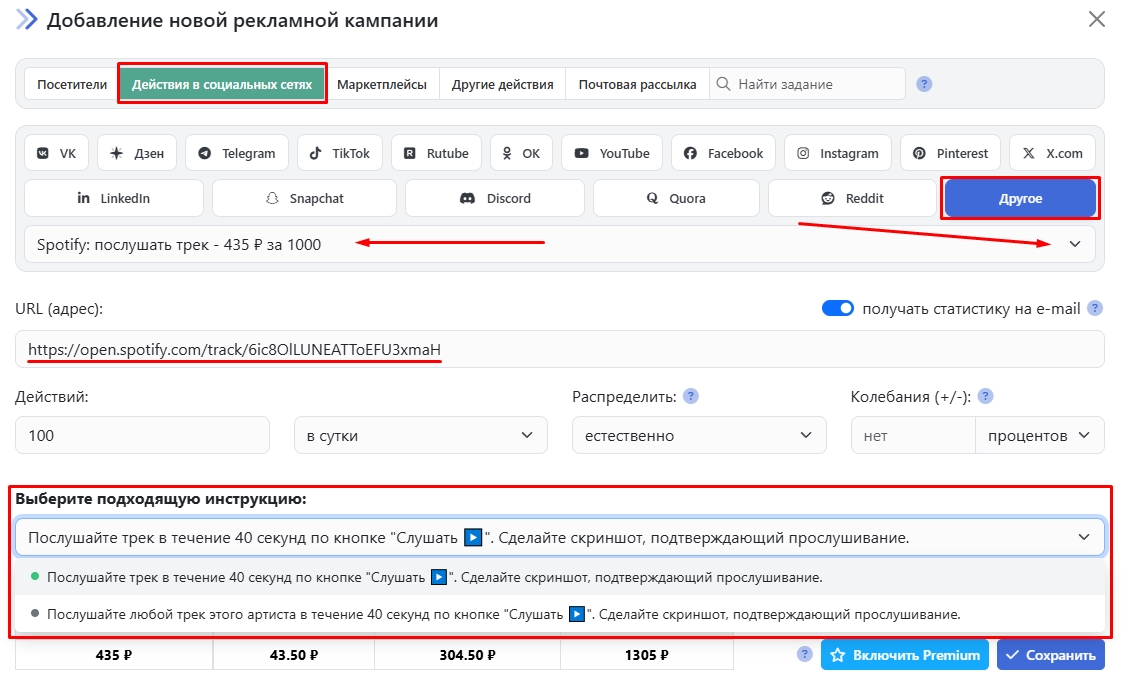This screenshot has height=683, width=1124.
Task: Select the Discord platform button
Action: pos(495,198)
